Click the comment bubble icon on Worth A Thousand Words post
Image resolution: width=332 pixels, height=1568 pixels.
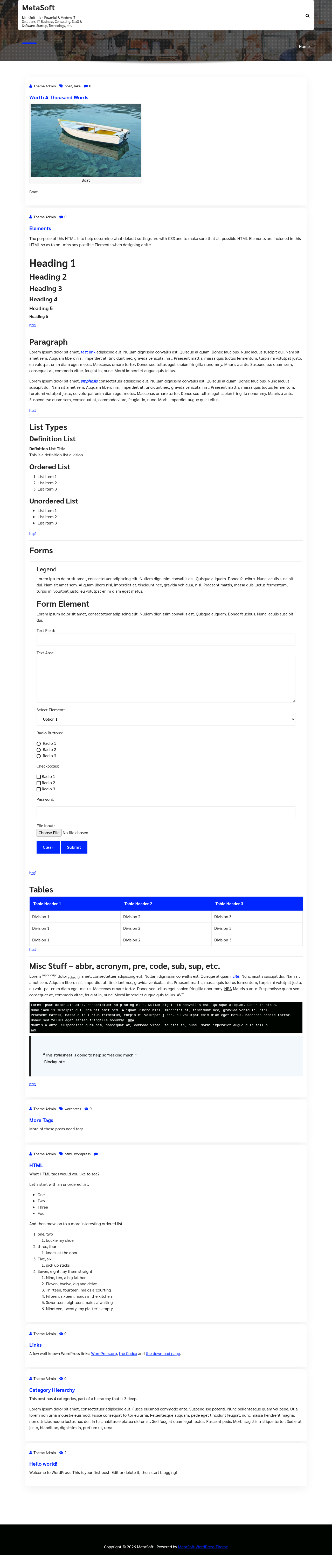tap(86, 87)
